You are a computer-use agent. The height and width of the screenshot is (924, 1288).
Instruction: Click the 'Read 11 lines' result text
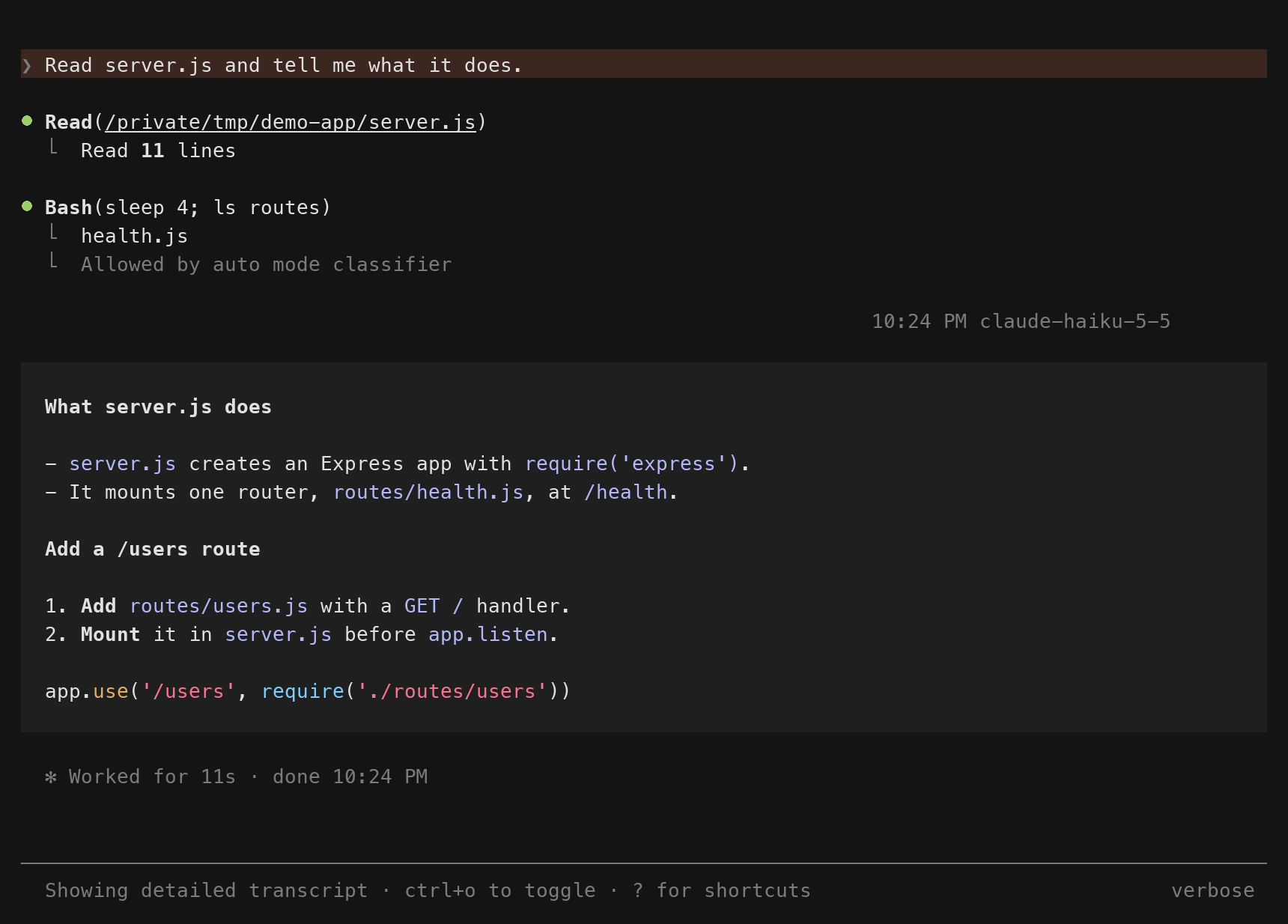[158, 151]
